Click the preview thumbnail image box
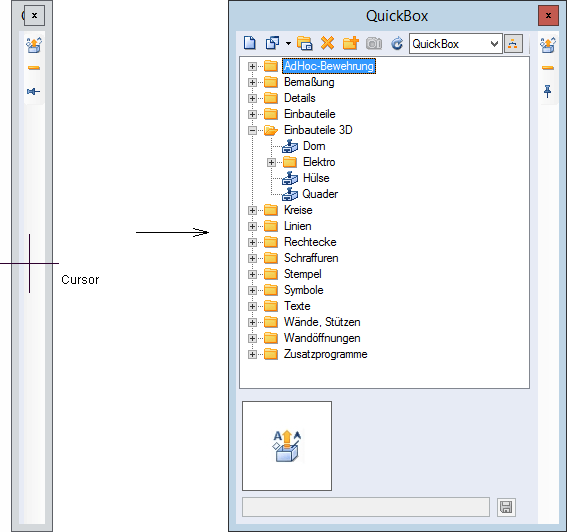 (287, 446)
